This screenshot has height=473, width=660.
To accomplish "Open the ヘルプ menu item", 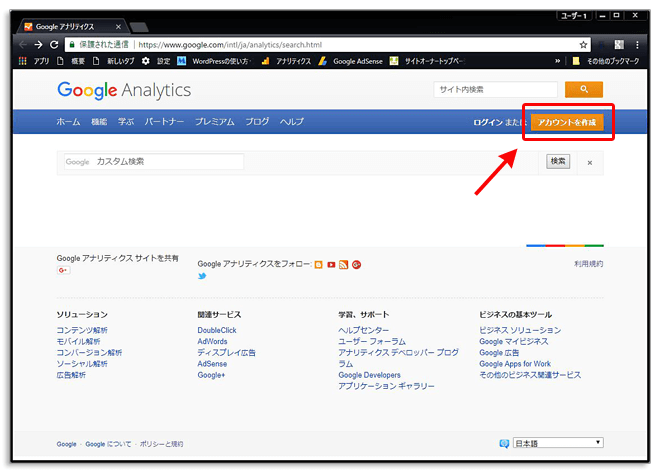I will click(292, 122).
